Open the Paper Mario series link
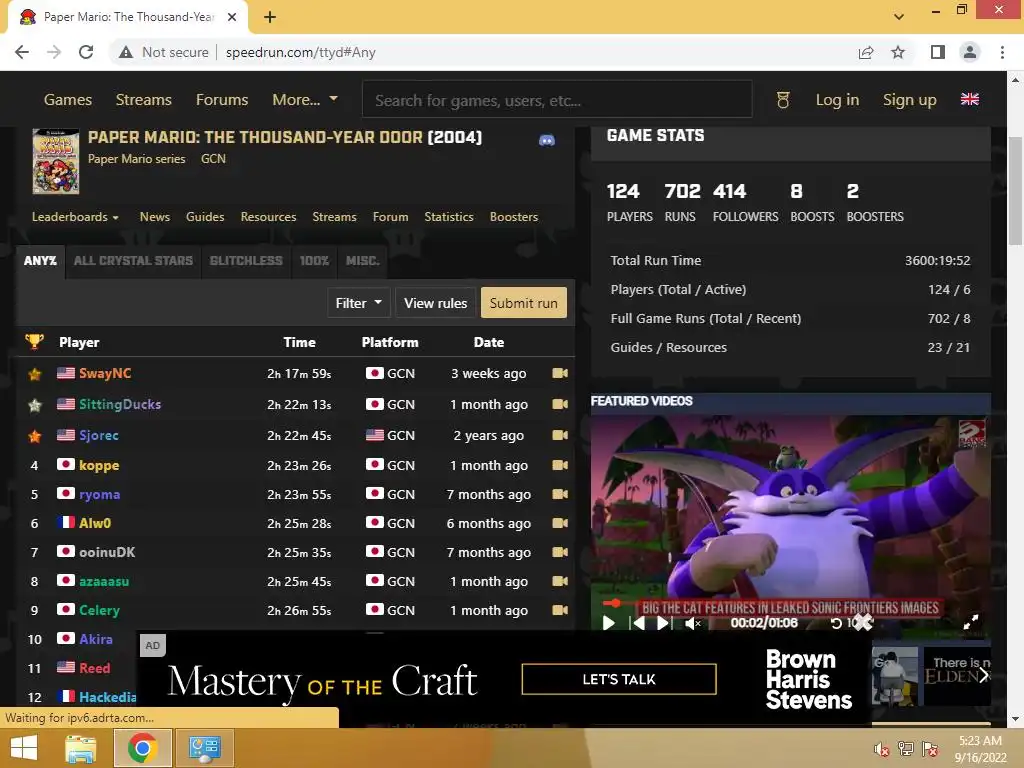1024x768 pixels. tap(136, 159)
